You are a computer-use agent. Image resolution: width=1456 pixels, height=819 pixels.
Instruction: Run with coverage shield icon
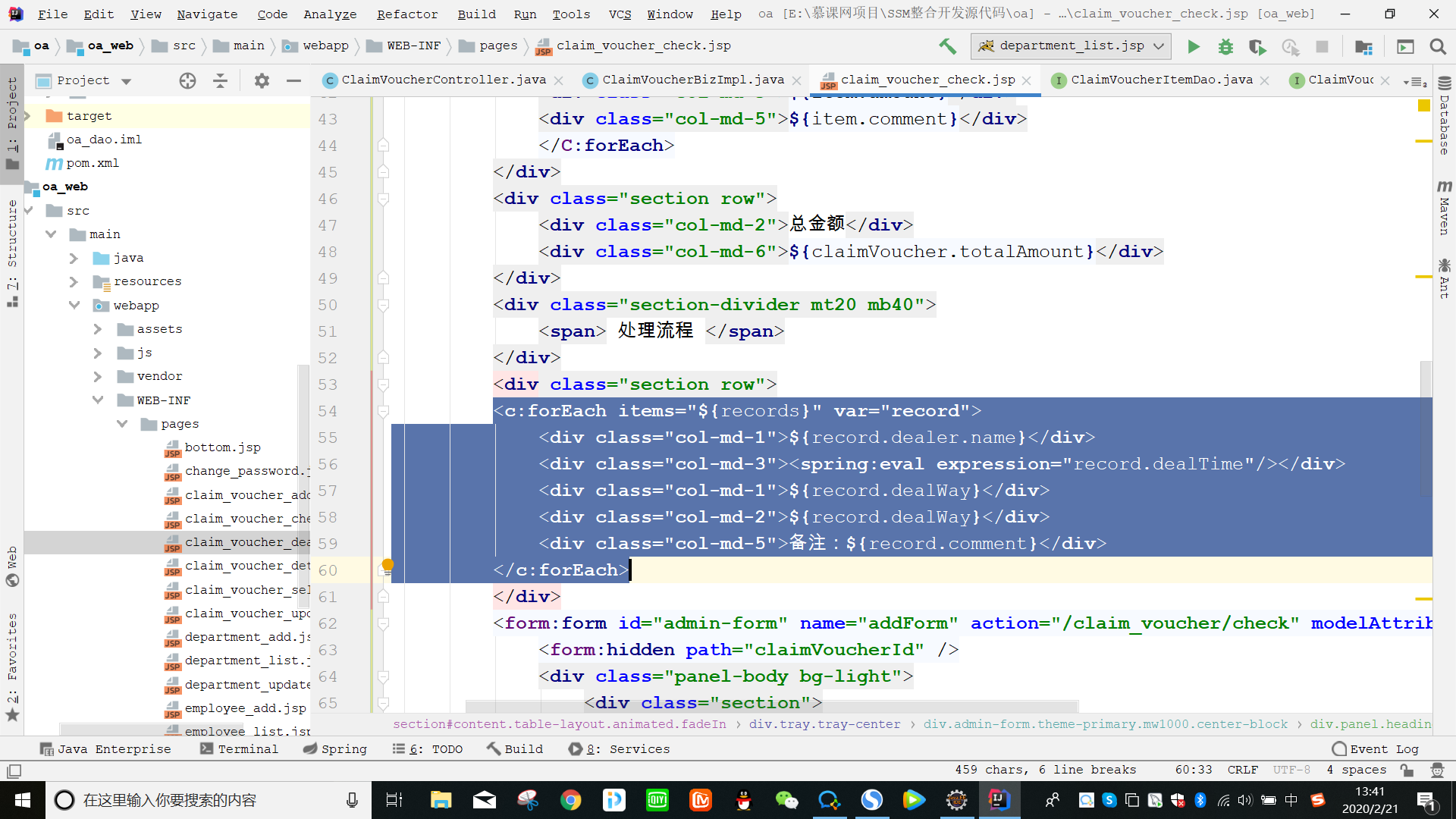click(x=1257, y=47)
